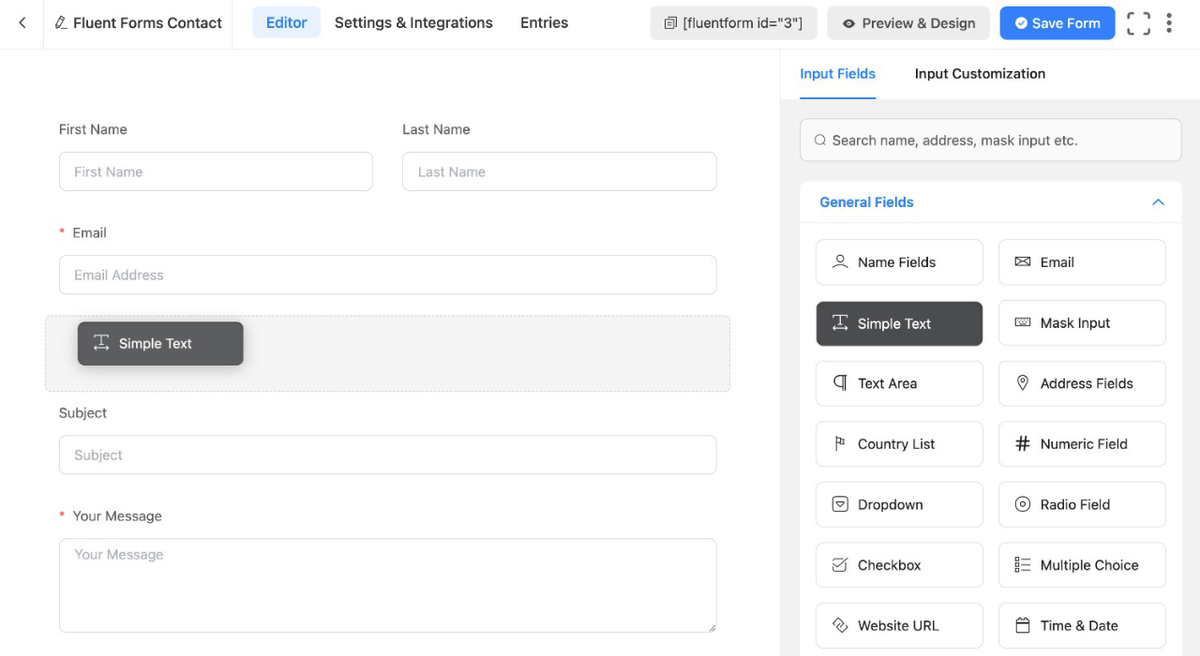Screen dimensions: 1200x656
Task: Collapse the General Fields section
Action: pyautogui.click(x=1158, y=202)
